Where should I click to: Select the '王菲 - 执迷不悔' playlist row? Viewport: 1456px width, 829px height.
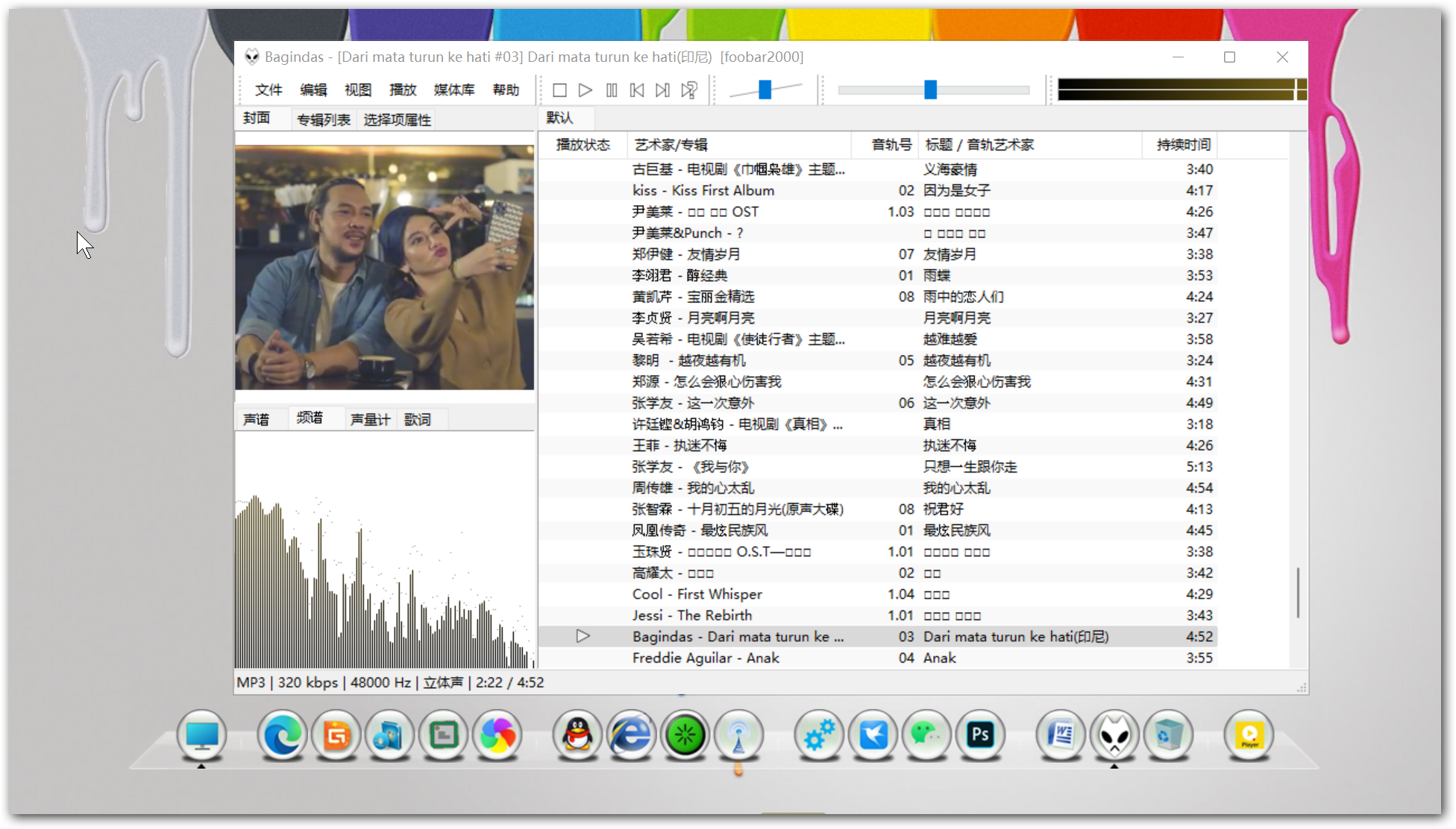tap(879, 445)
